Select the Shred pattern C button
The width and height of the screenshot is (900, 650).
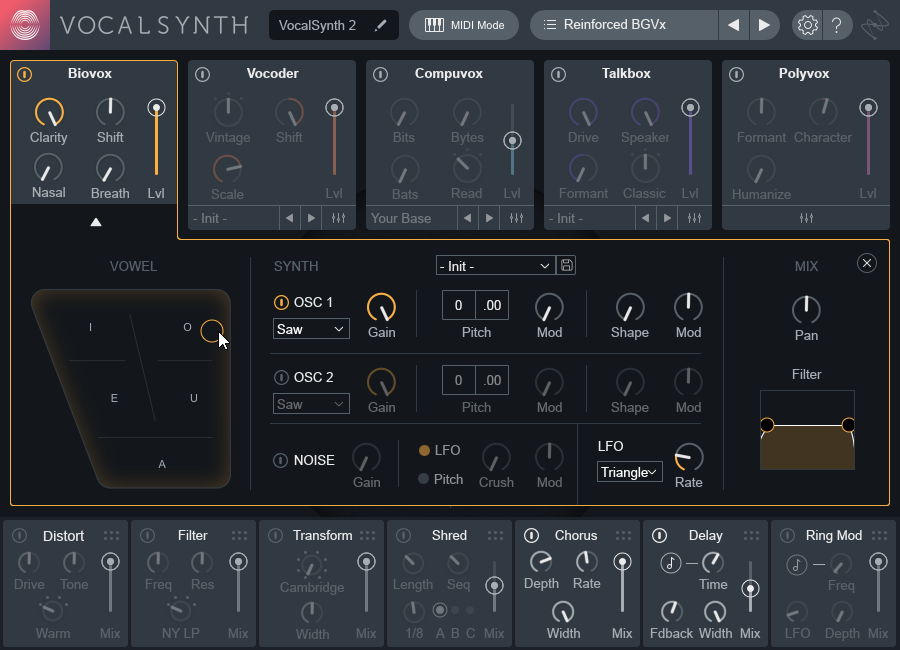tap(470, 610)
